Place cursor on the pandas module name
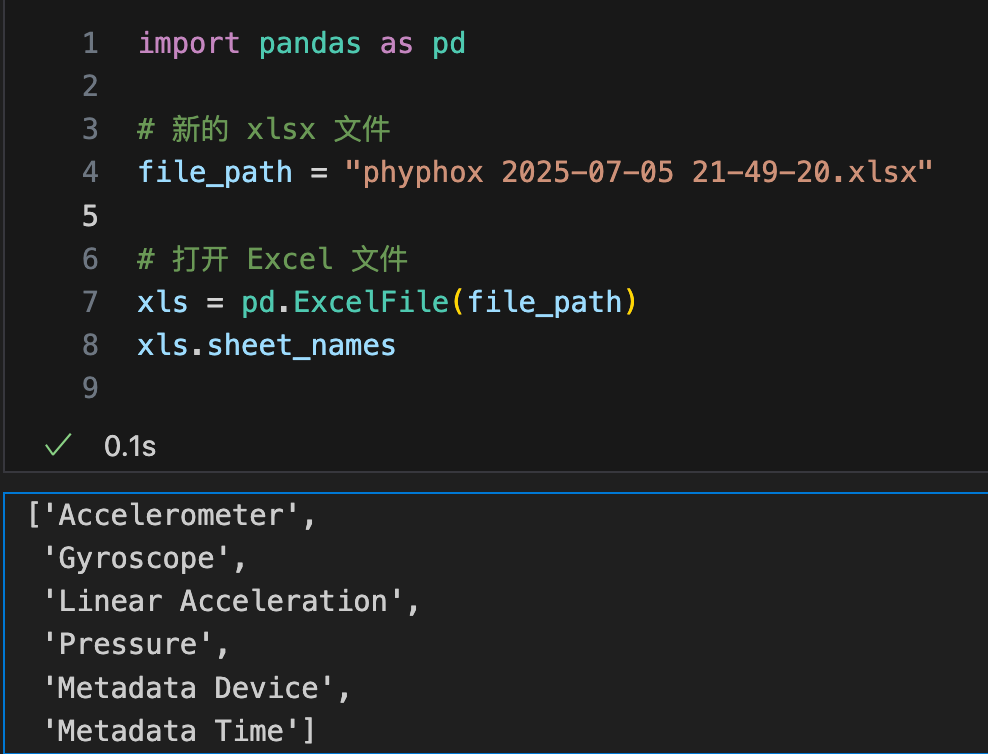This screenshot has width=988, height=754. (310, 44)
